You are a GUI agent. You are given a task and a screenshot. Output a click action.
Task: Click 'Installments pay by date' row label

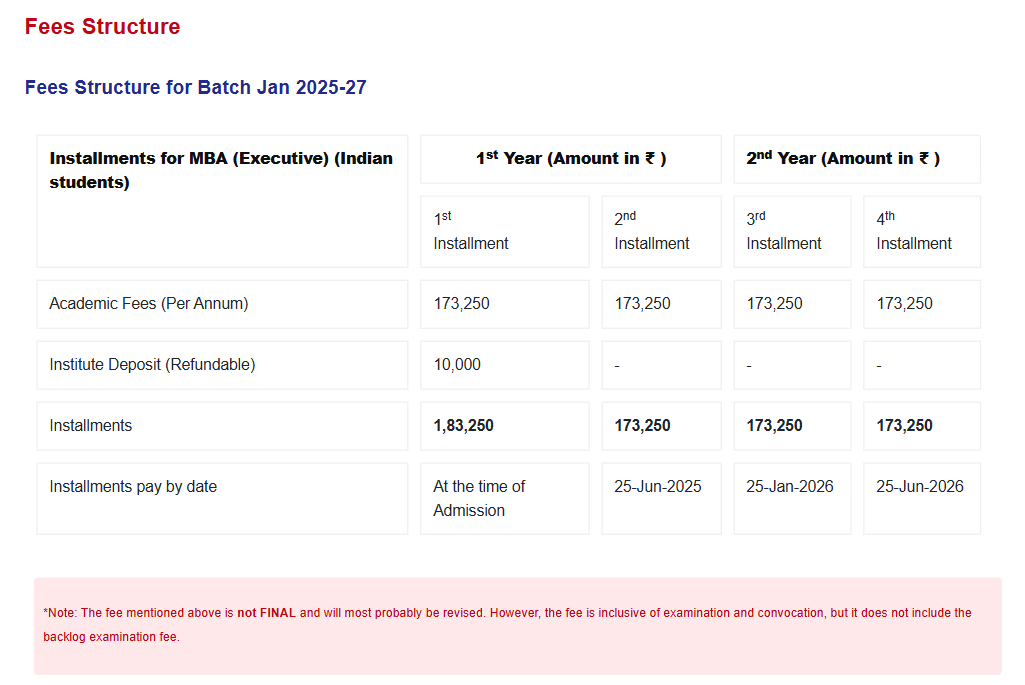pos(133,486)
